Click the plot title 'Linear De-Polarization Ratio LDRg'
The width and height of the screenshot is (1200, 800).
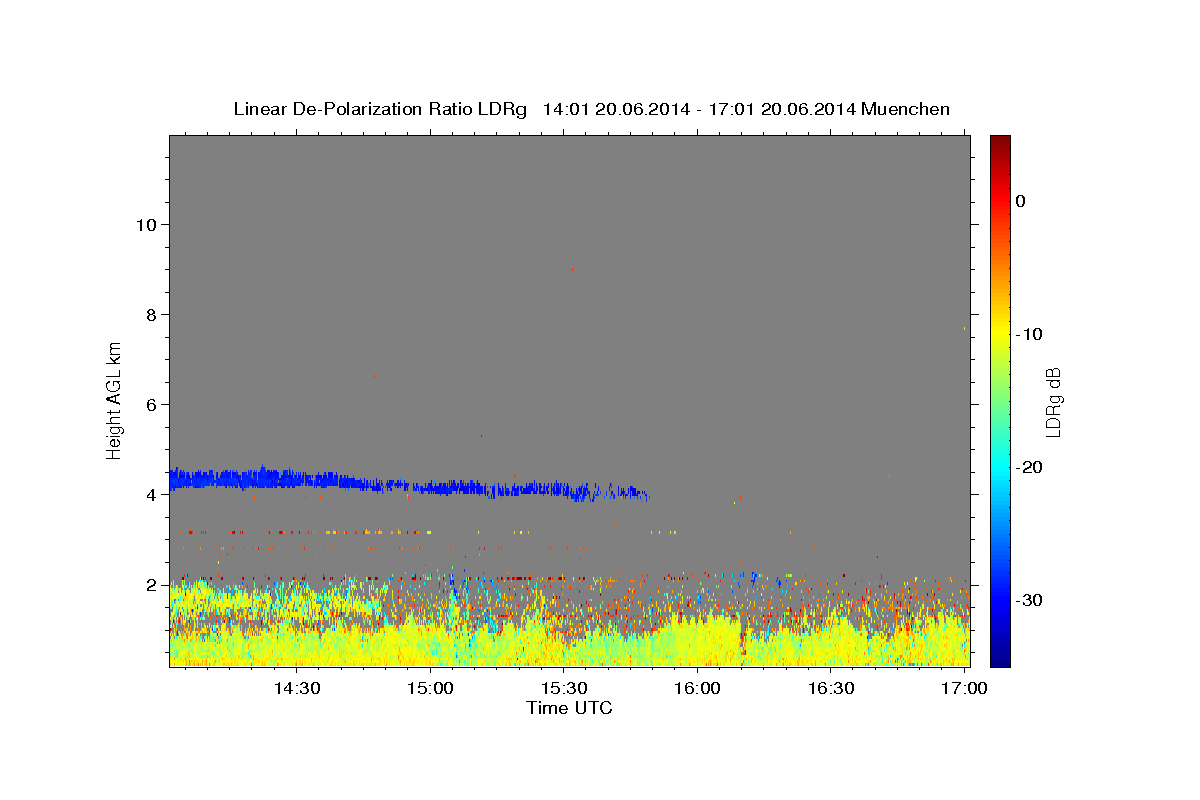click(x=379, y=108)
